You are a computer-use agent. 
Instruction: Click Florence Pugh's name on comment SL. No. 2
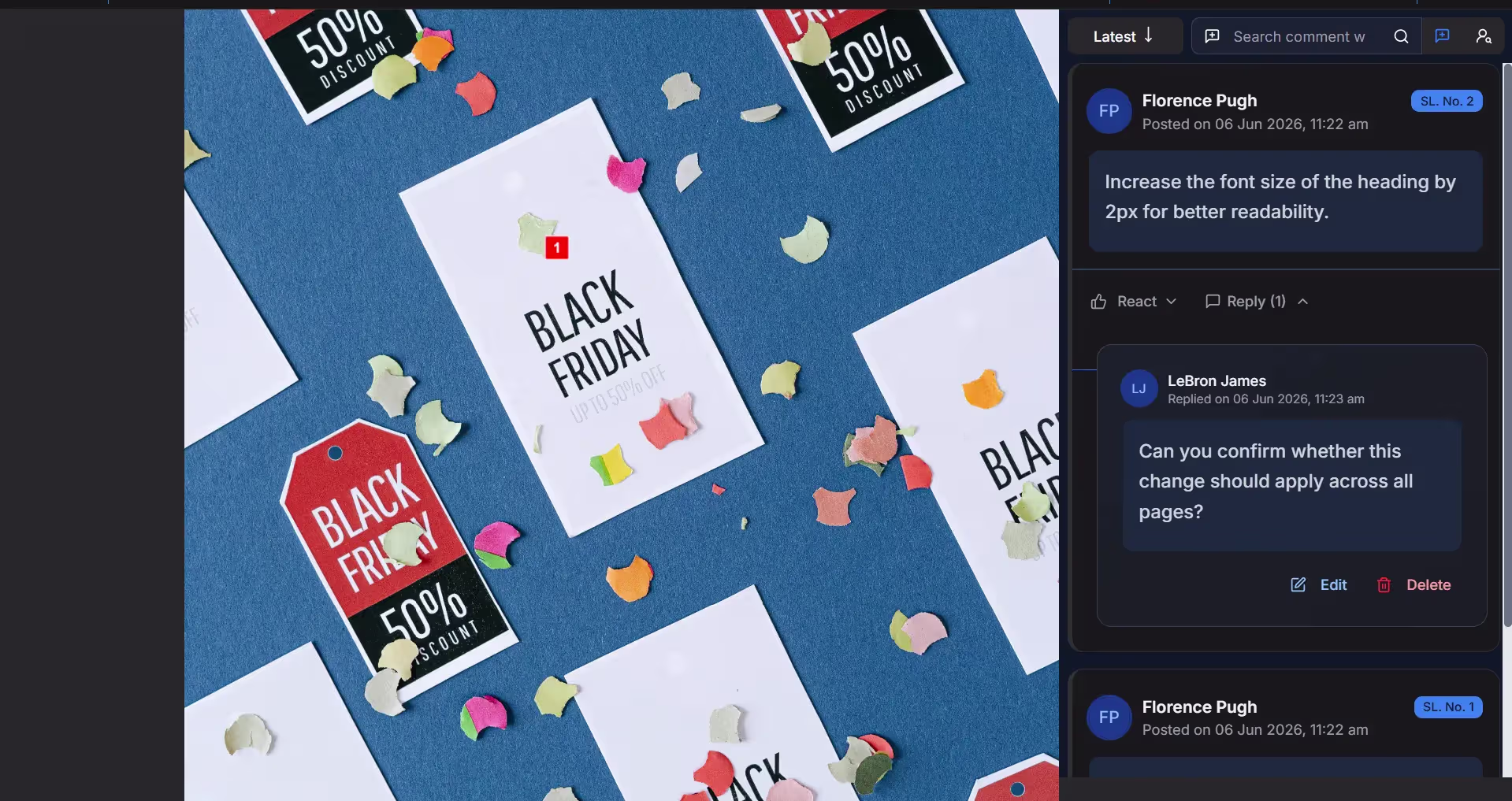tap(1199, 101)
